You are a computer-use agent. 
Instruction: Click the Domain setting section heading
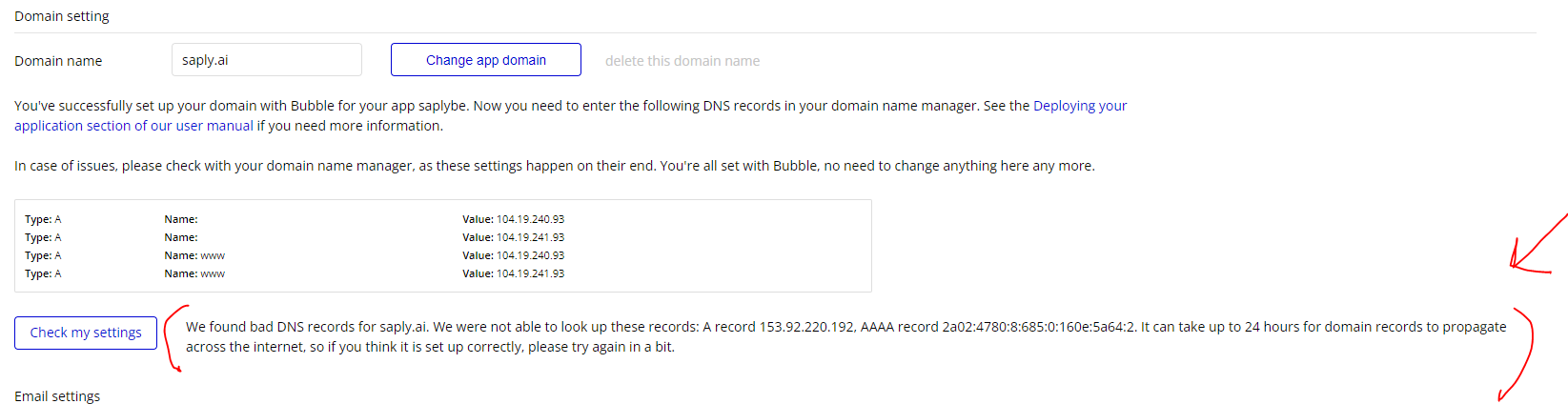(x=62, y=16)
